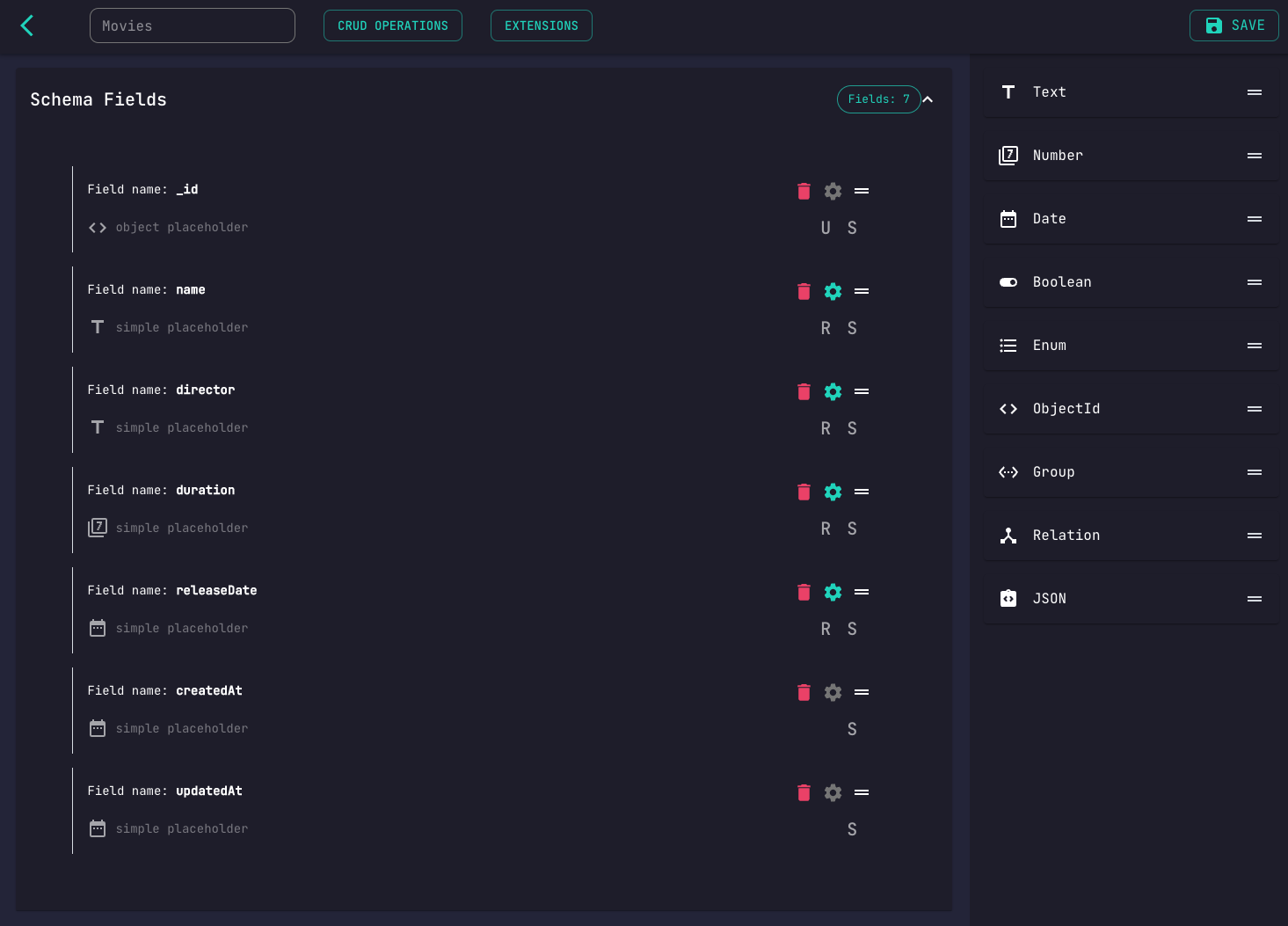Click the U indicator on _id field

[x=826, y=228]
